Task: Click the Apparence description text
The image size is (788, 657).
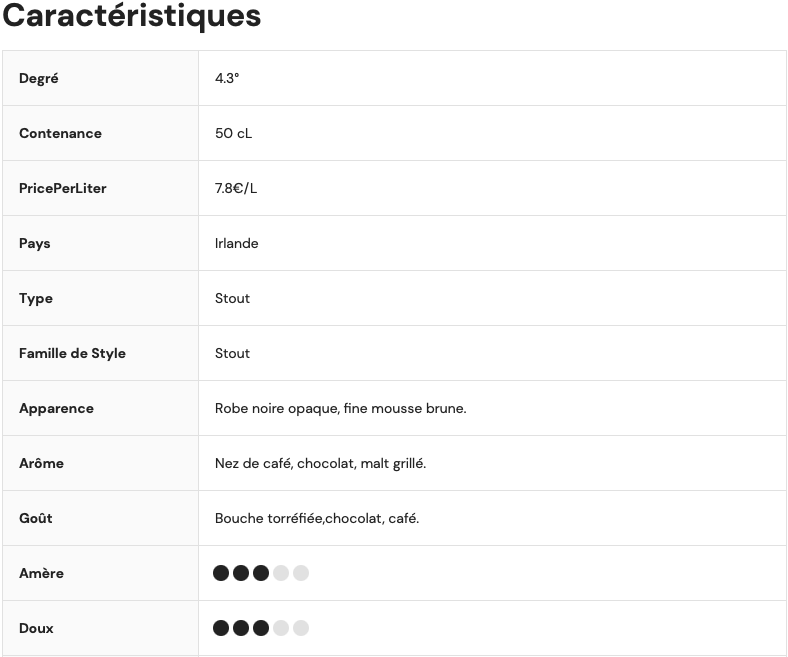Action: coord(340,408)
